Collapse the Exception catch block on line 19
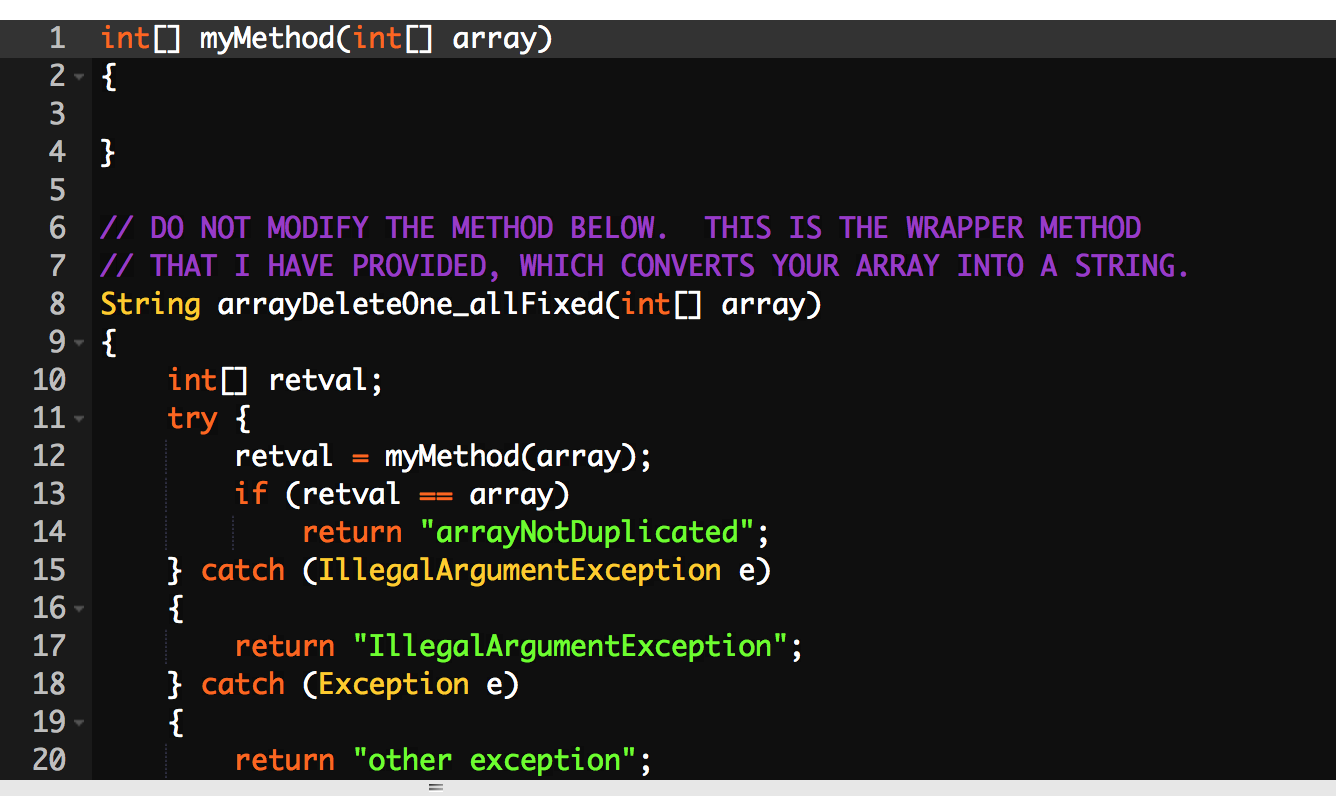The height and width of the screenshot is (796, 1336). tap(79, 722)
